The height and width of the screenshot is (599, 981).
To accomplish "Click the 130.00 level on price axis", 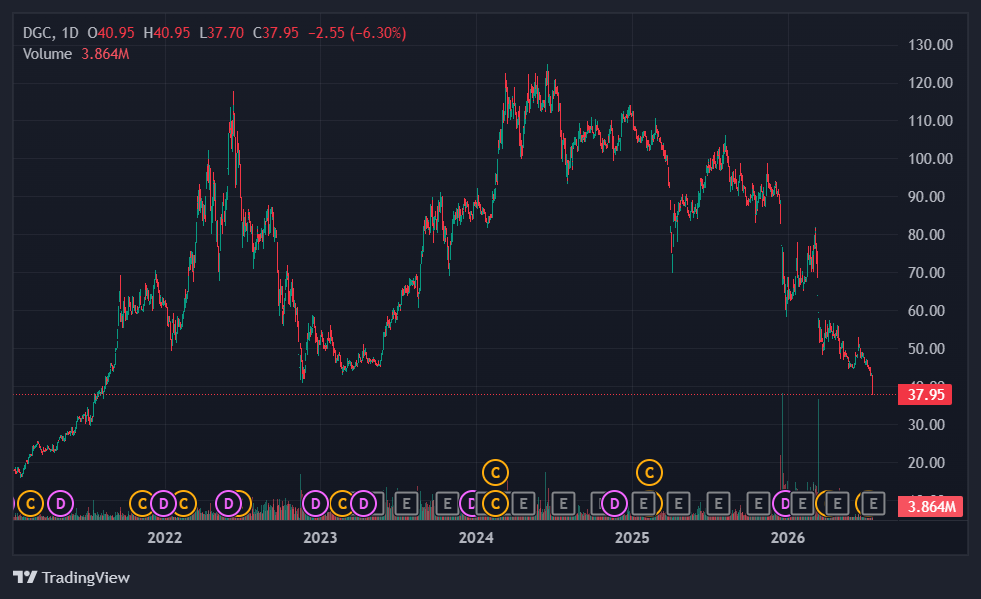I will pyautogui.click(x=930, y=44).
